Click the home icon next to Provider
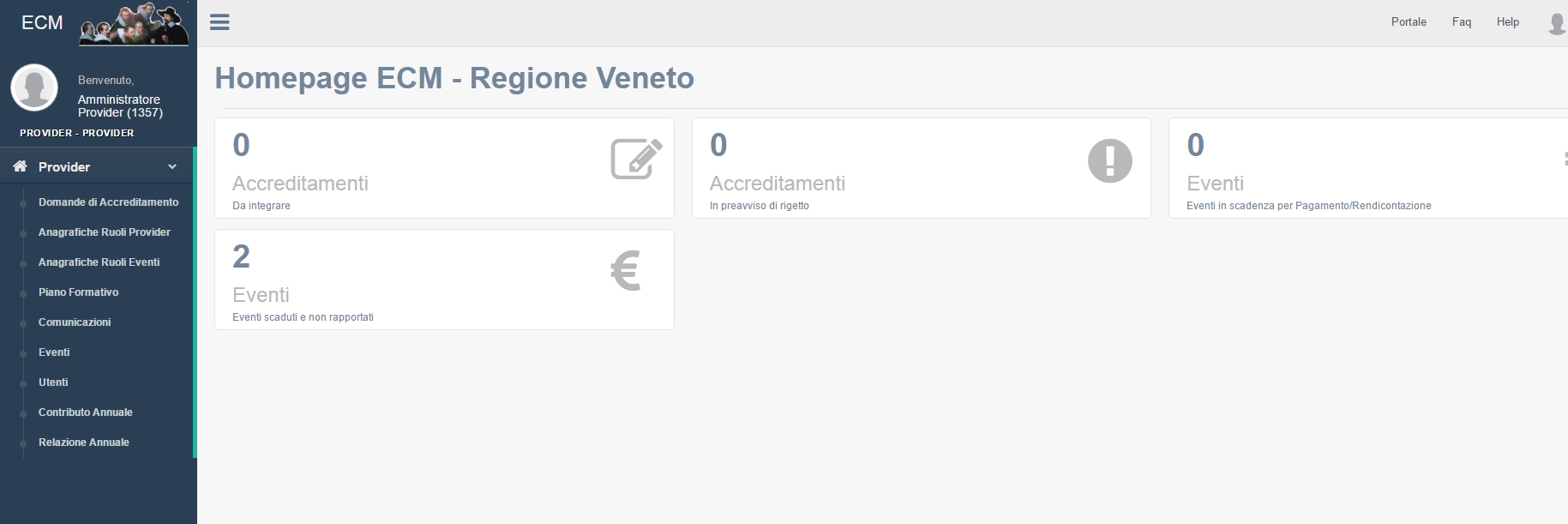Viewport: 1568px width, 524px height. [x=21, y=166]
